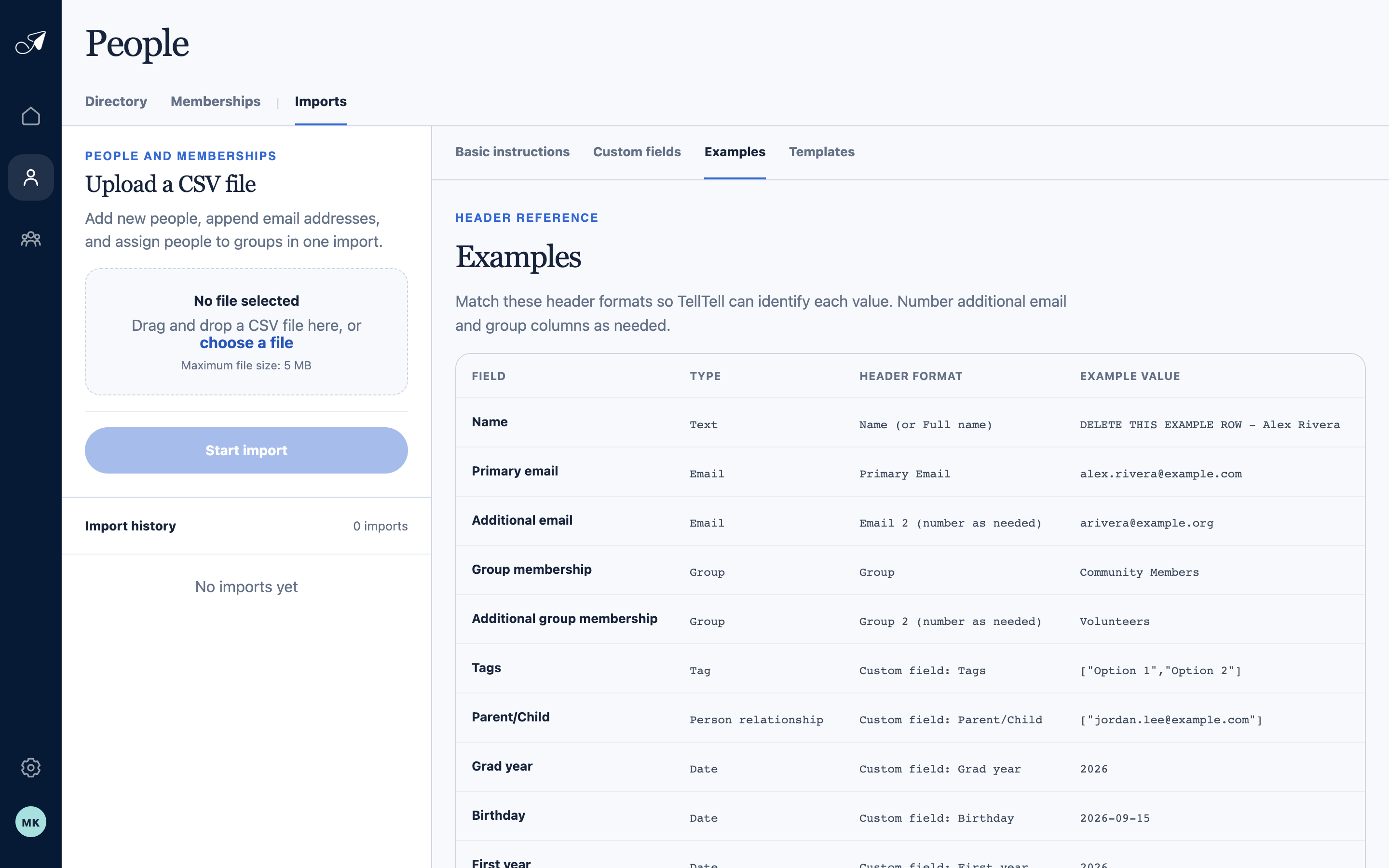
Task: Click the Start import button
Action: tap(246, 451)
